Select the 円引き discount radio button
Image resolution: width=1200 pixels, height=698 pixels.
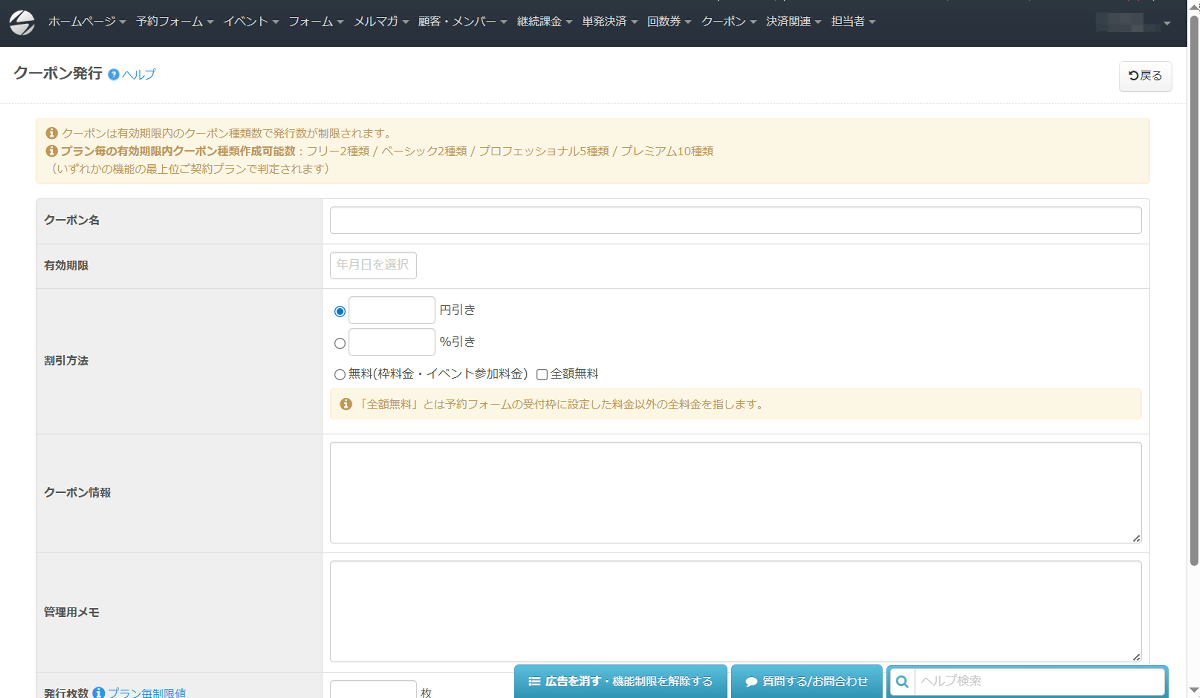pos(340,311)
